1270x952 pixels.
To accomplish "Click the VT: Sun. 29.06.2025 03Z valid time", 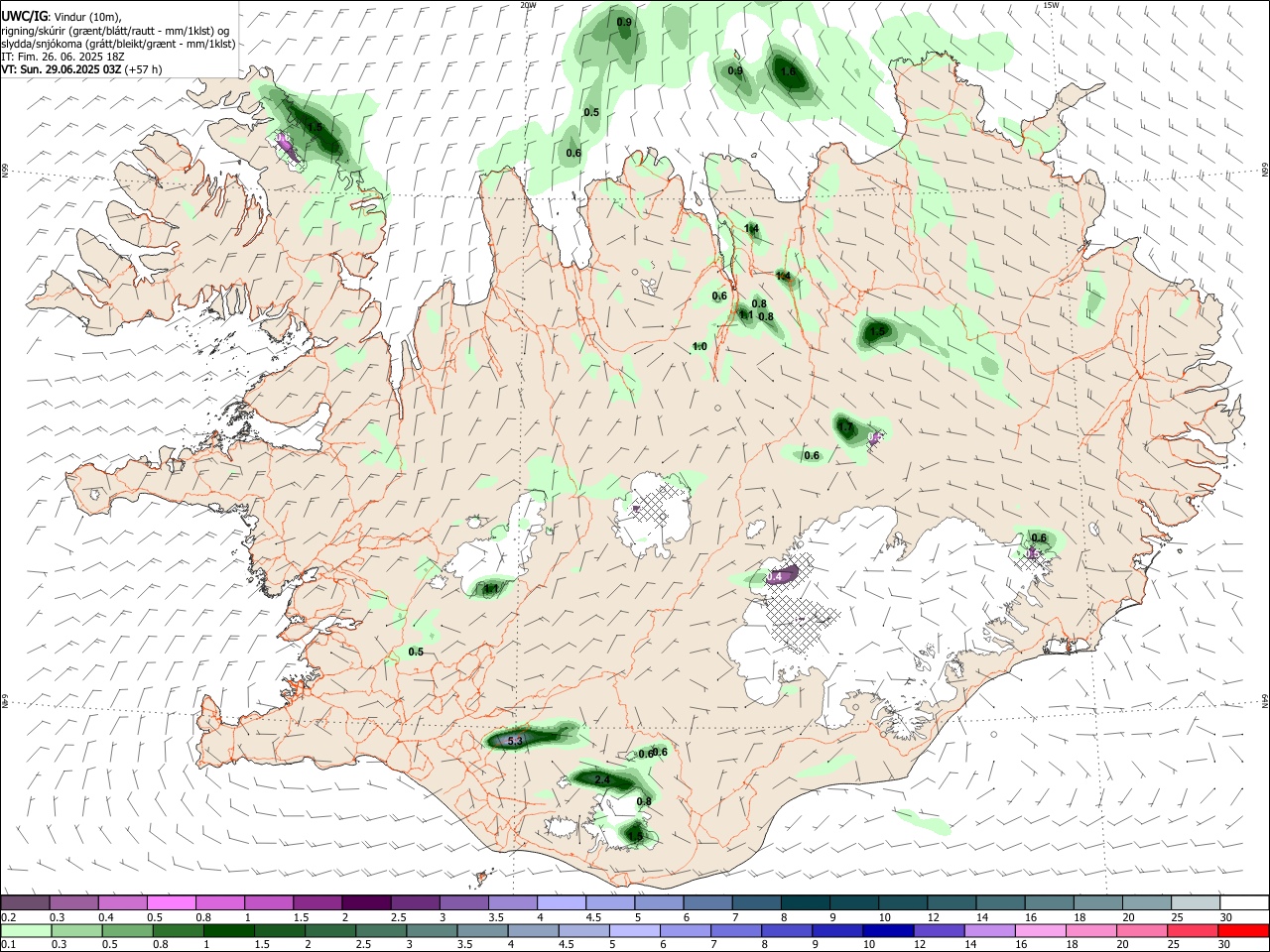I will coord(81,69).
